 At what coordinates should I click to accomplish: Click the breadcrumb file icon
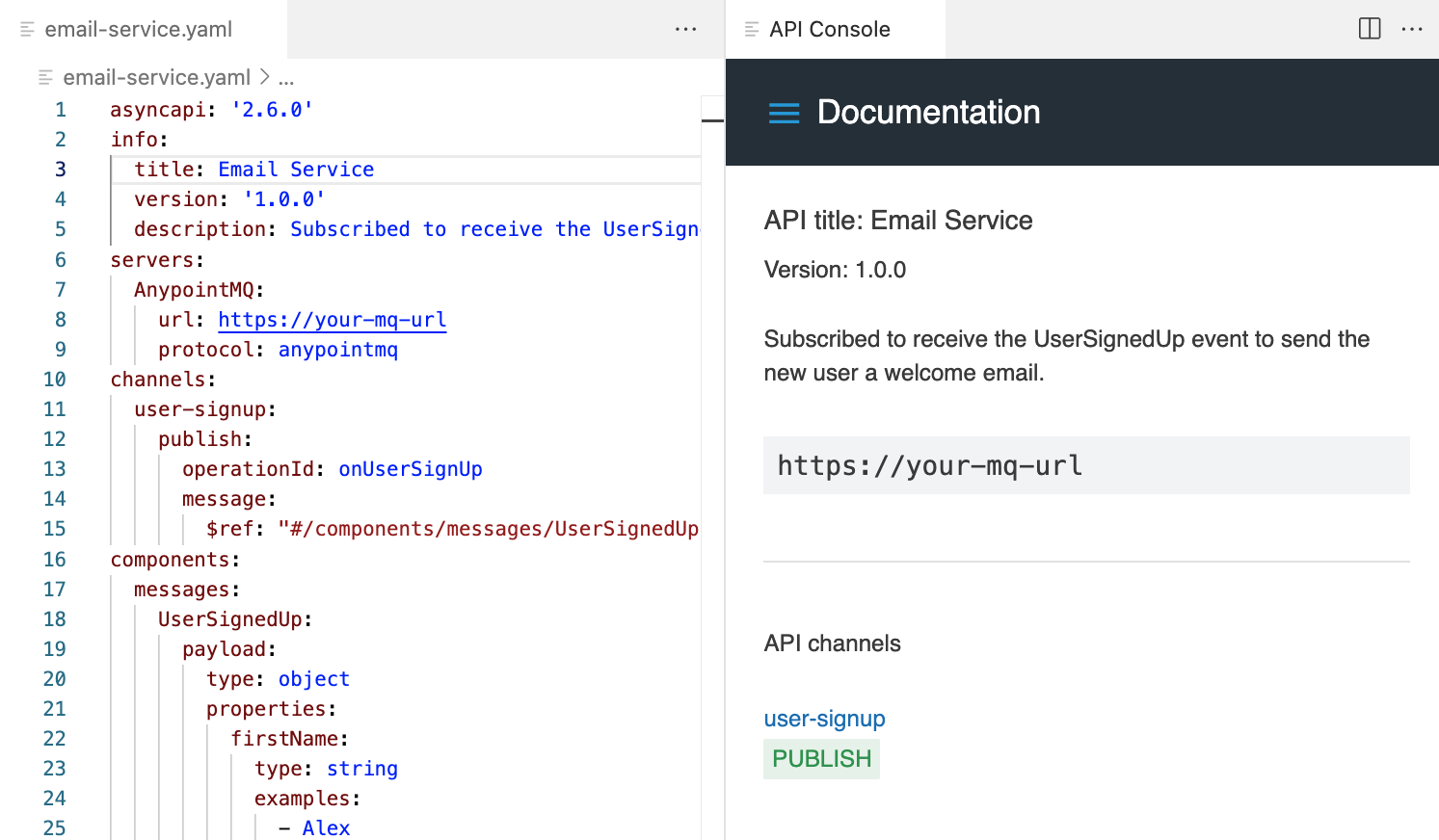45,77
